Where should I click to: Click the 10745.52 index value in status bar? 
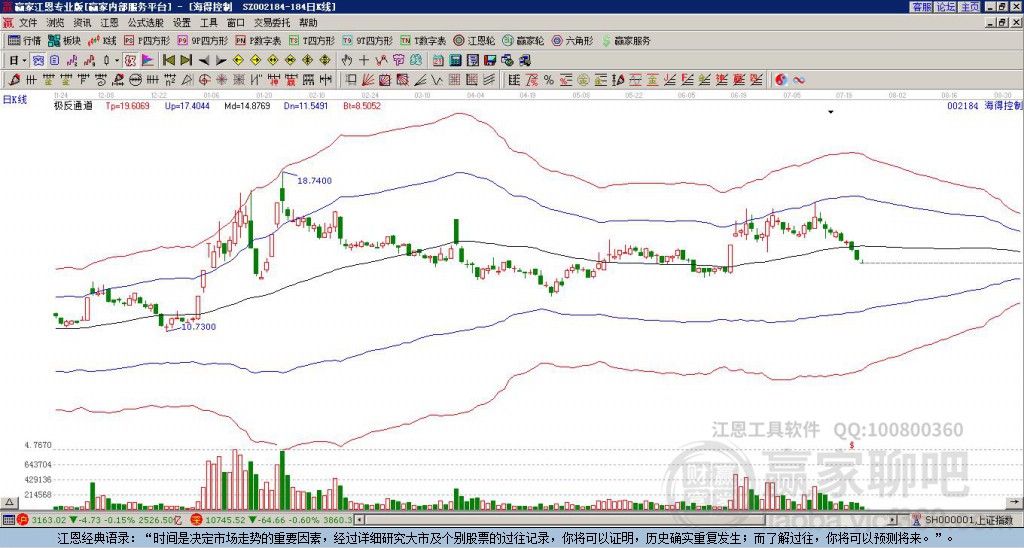coord(224,520)
